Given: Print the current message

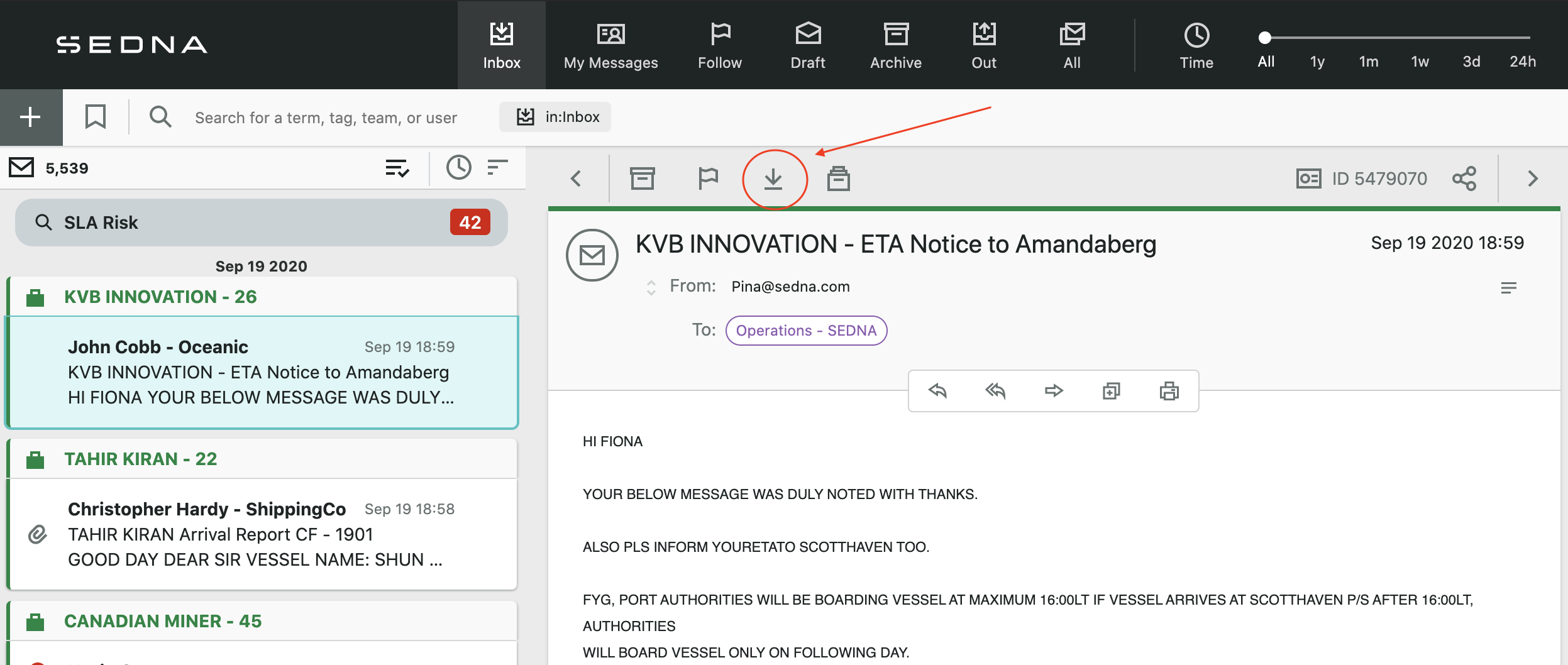Looking at the screenshot, I should tap(1168, 390).
